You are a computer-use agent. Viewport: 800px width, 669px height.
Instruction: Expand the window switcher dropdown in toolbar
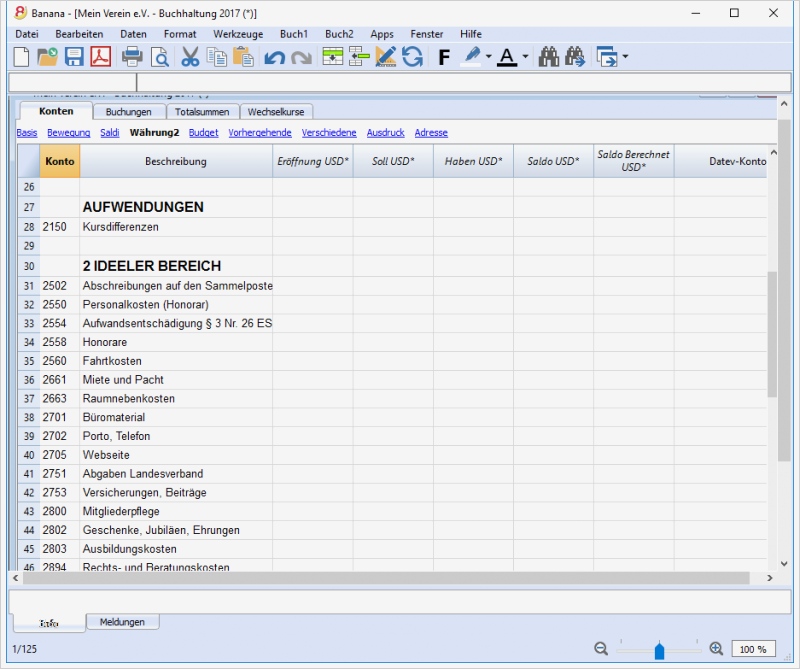pyautogui.click(x=625, y=57)
